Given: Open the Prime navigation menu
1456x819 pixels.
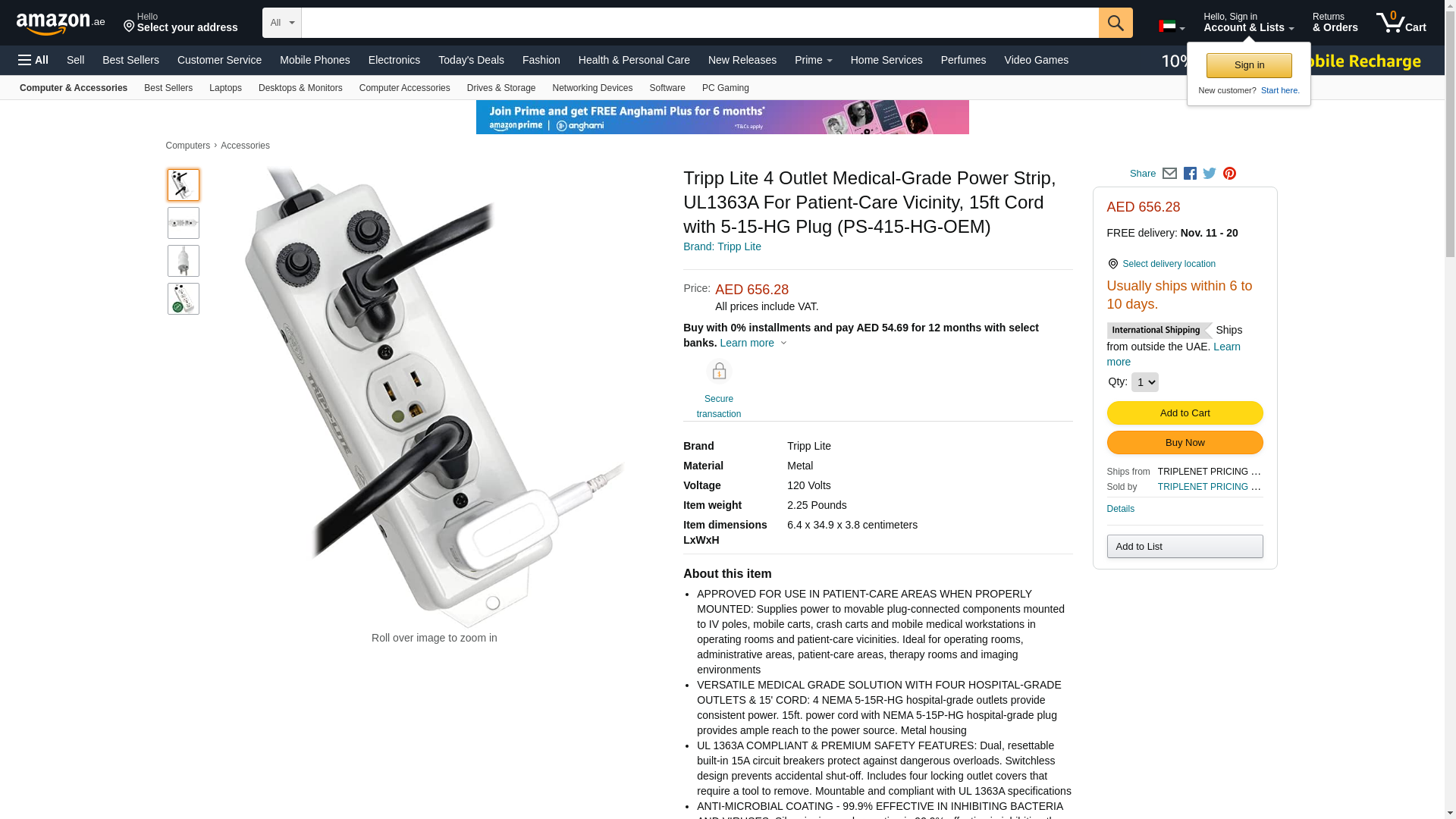Looking at the screenshot, I should pos(814,60).
